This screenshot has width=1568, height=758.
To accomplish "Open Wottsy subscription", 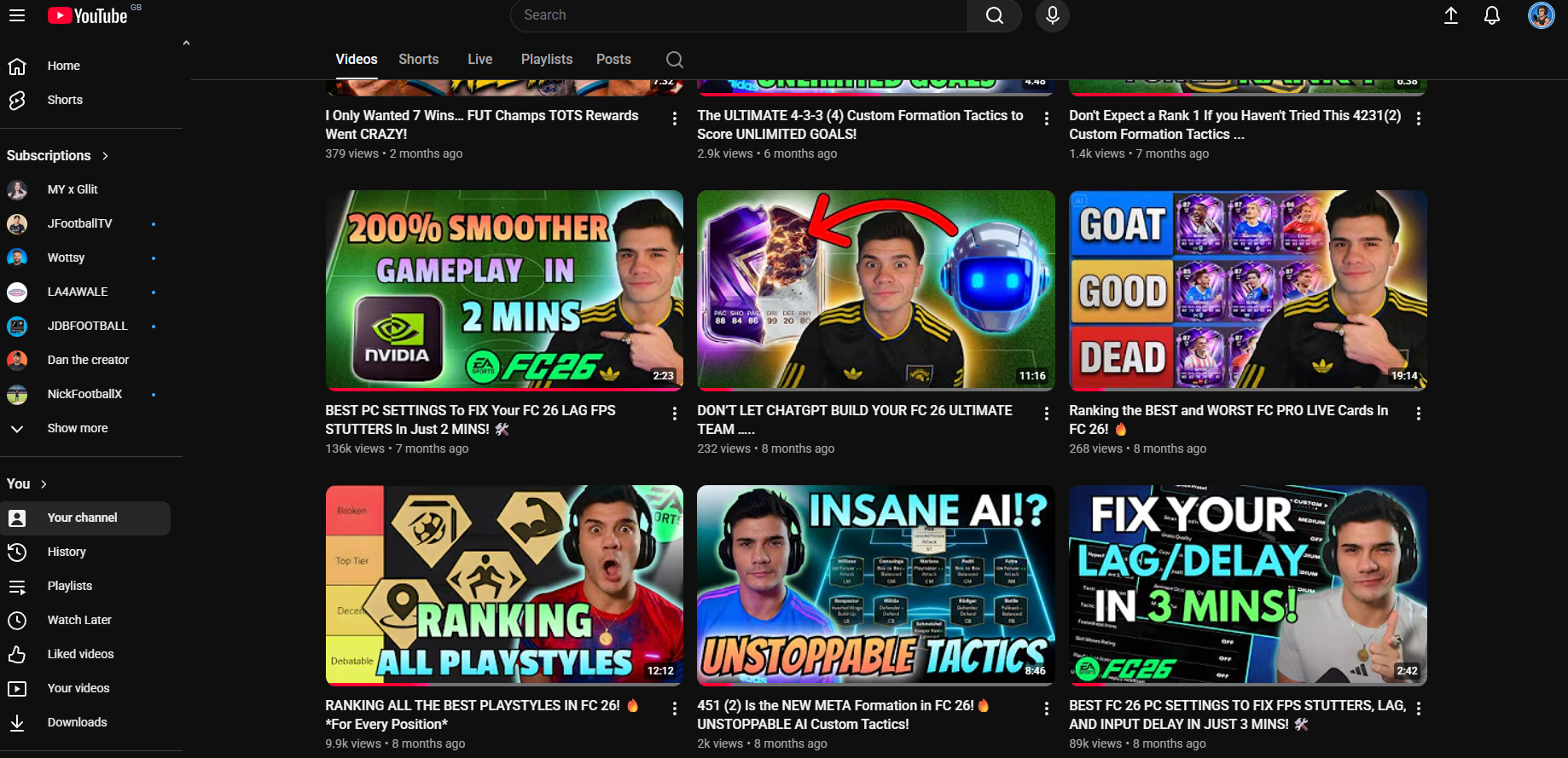I will point(85,257).
